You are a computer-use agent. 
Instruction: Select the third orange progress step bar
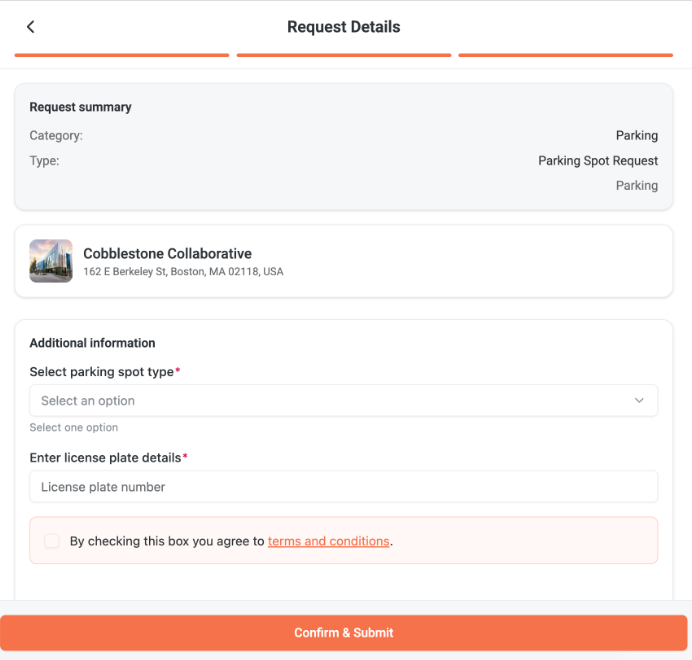pyautogui.click(x=565, y=55)
